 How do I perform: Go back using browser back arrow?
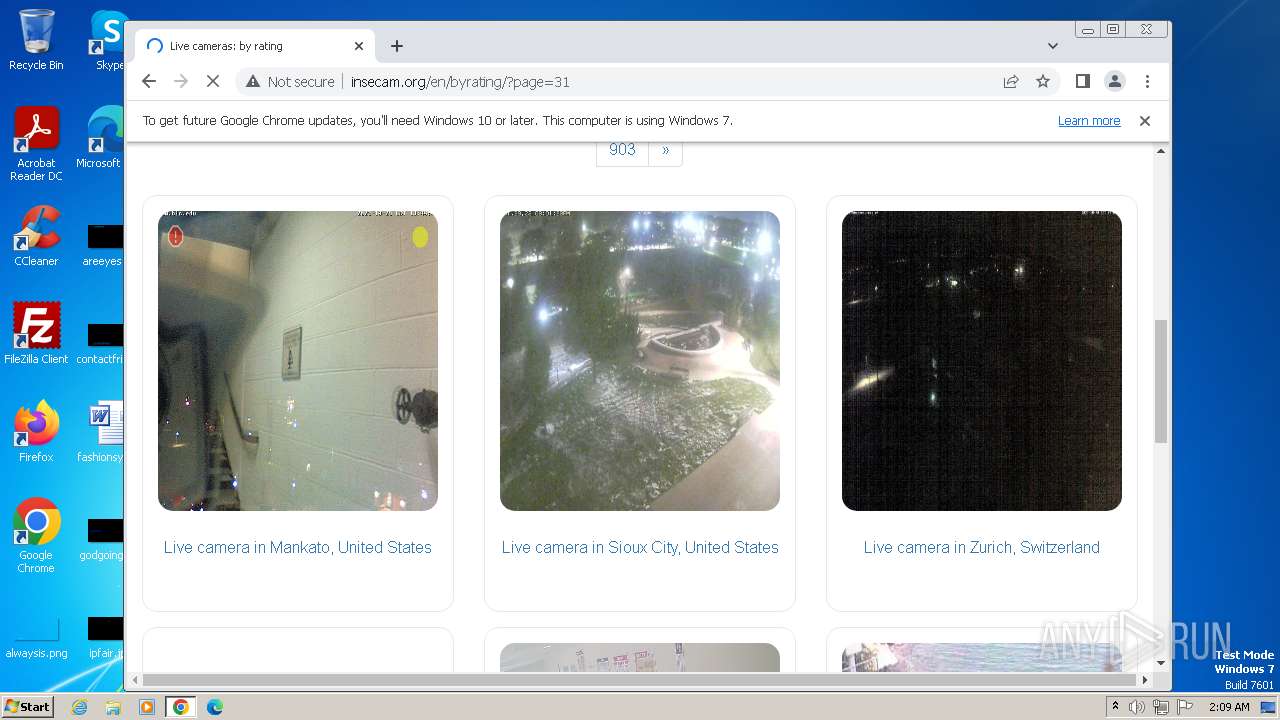[149, 82]
